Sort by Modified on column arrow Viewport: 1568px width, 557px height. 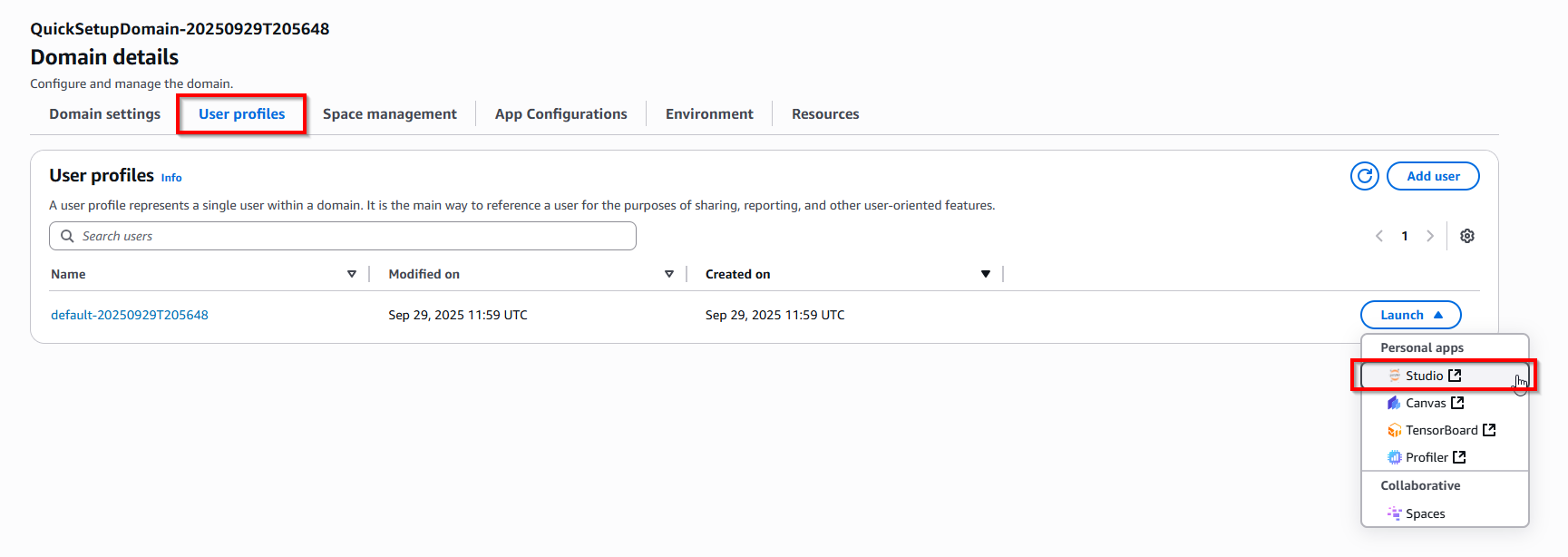669,274
